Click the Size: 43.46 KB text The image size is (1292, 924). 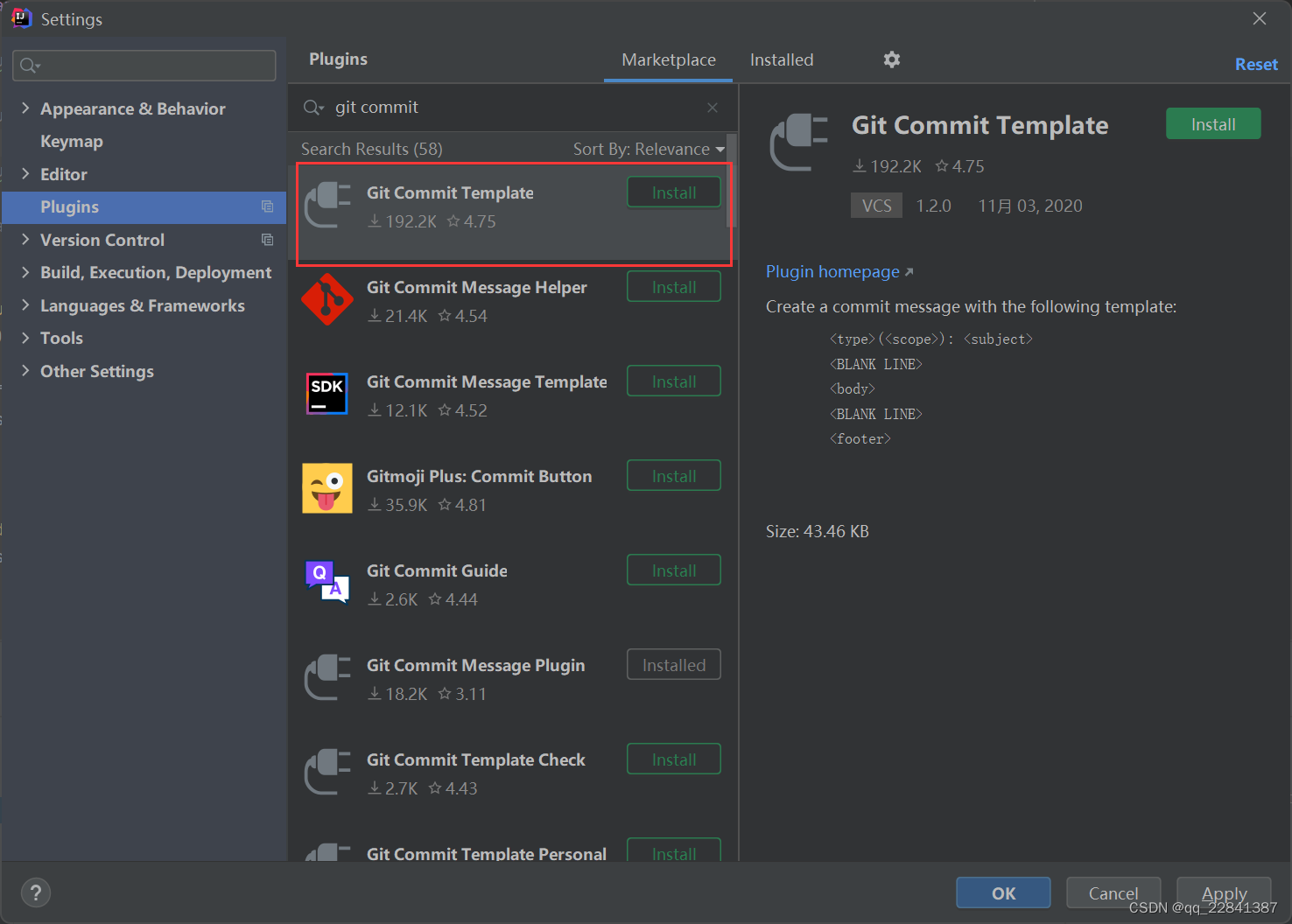tap(818, 531)
